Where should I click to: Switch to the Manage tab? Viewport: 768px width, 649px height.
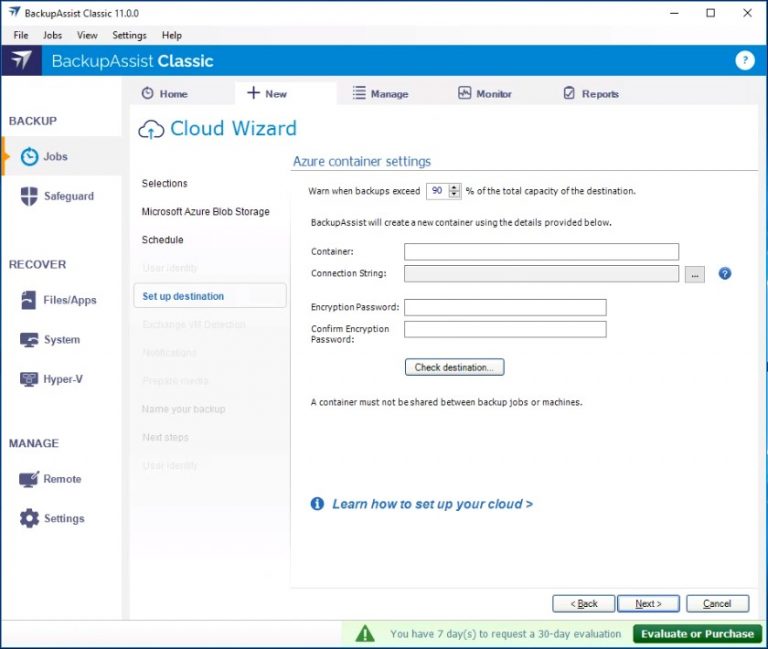click(380, 94)
